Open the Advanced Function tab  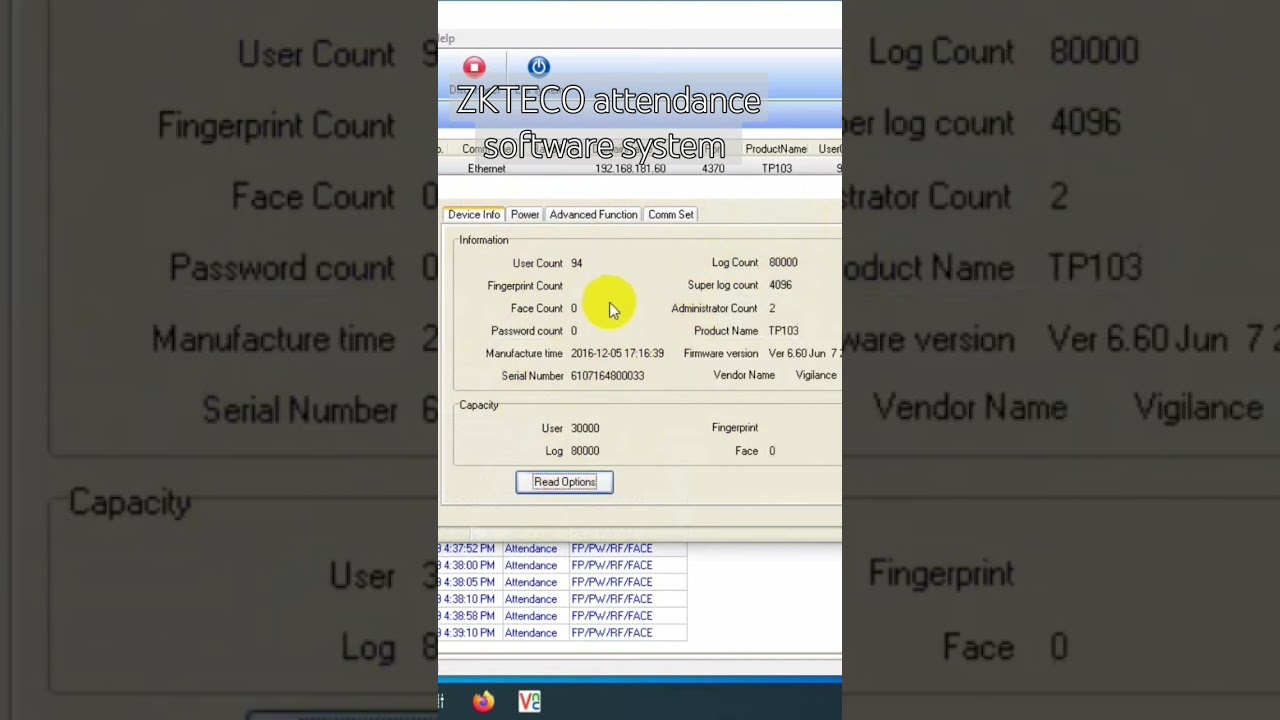pyautogui.click(x=593, y=214)
